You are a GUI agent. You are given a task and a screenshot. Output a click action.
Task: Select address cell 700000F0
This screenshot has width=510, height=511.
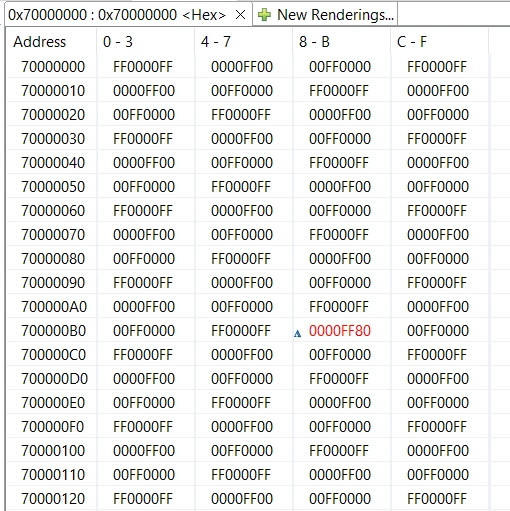[x=53, y=427]
